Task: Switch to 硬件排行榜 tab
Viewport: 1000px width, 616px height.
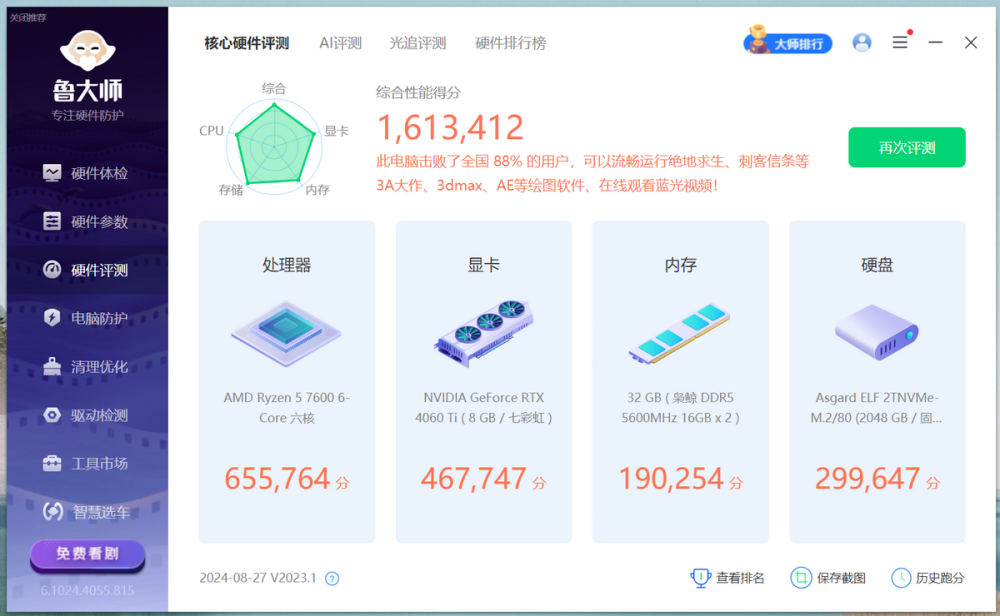Action: (x=510, y=43)
